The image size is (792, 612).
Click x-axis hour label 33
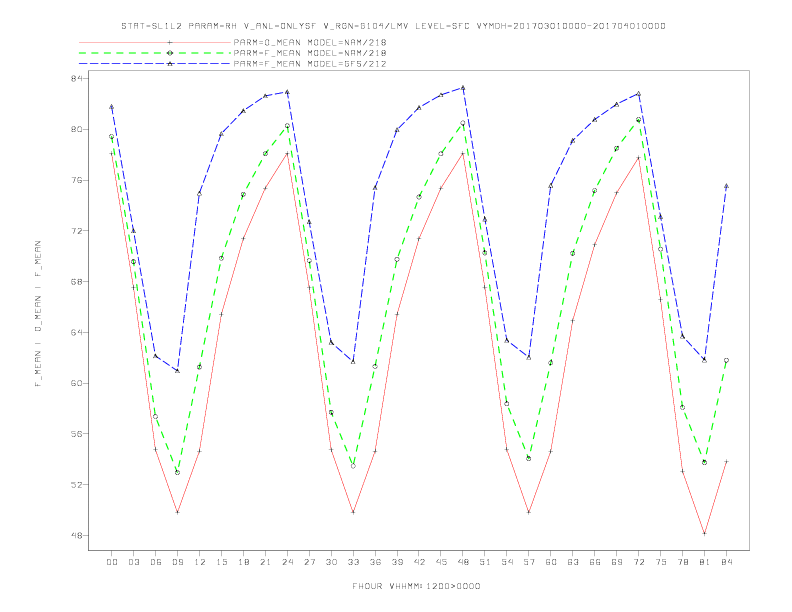pyautogui.click(x=353, y=562)
